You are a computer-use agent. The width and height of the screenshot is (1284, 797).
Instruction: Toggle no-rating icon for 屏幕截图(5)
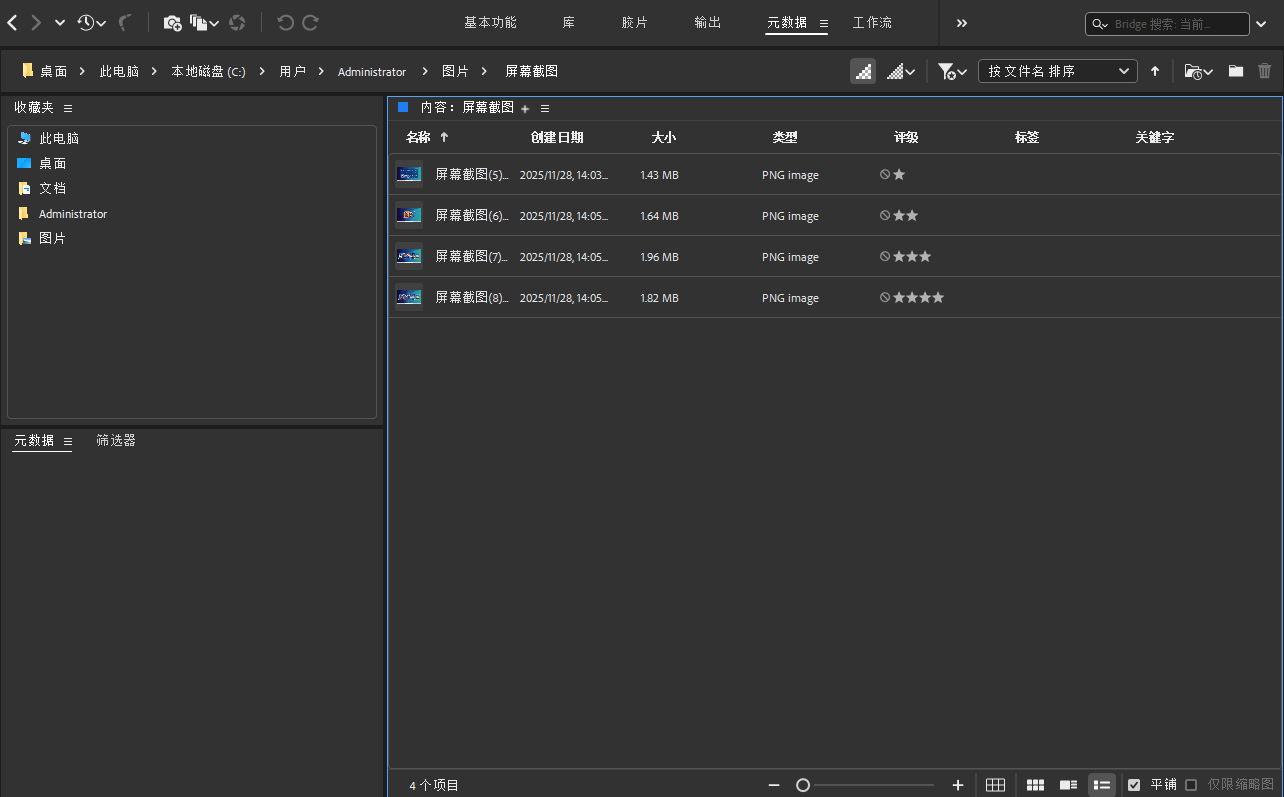pos(885,174)
